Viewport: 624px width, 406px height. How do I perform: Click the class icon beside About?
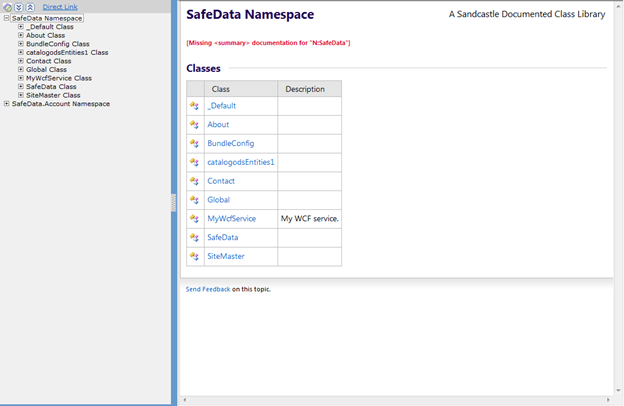[195, 125]
